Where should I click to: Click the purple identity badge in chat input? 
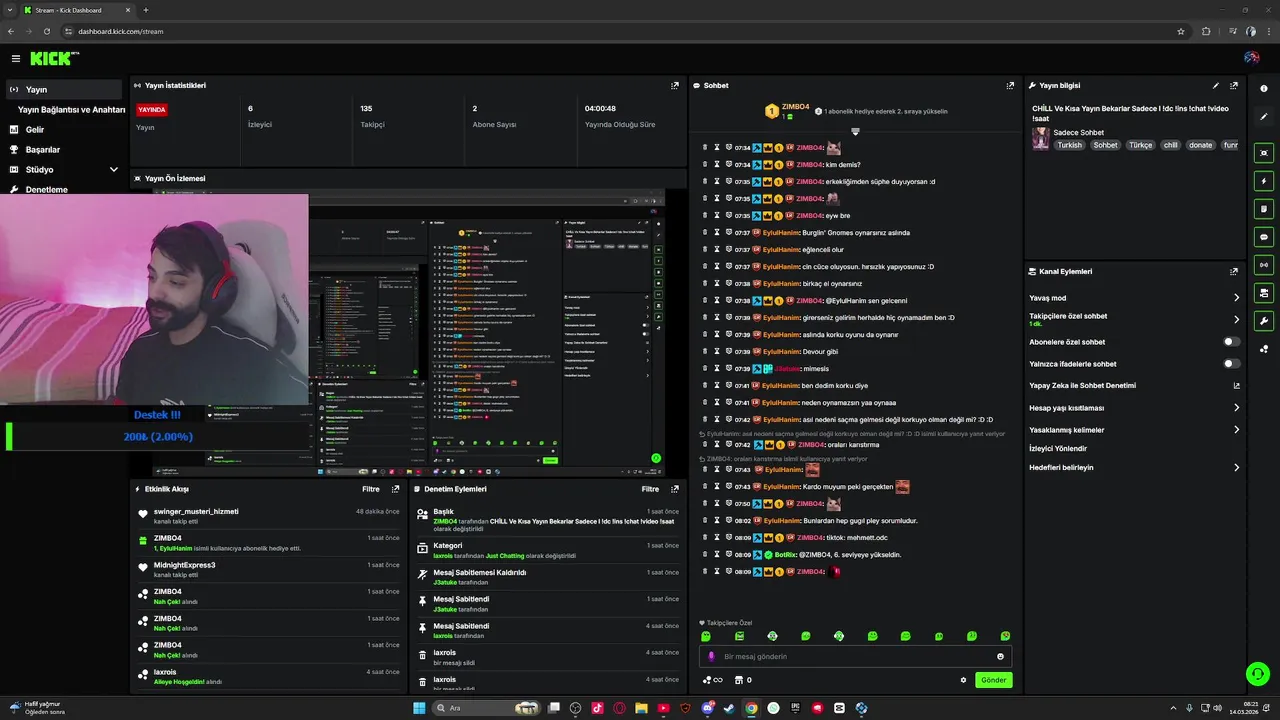(712, 657)
